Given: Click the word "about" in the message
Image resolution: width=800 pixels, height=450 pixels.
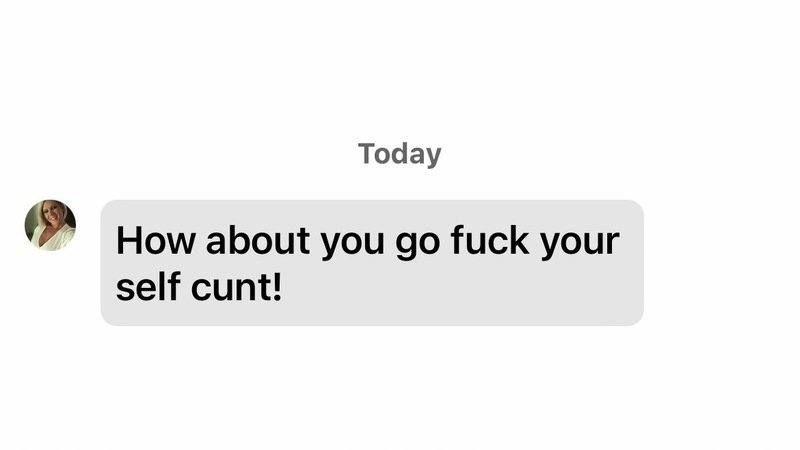Looking at the screenshot, I should pos(258,240).
